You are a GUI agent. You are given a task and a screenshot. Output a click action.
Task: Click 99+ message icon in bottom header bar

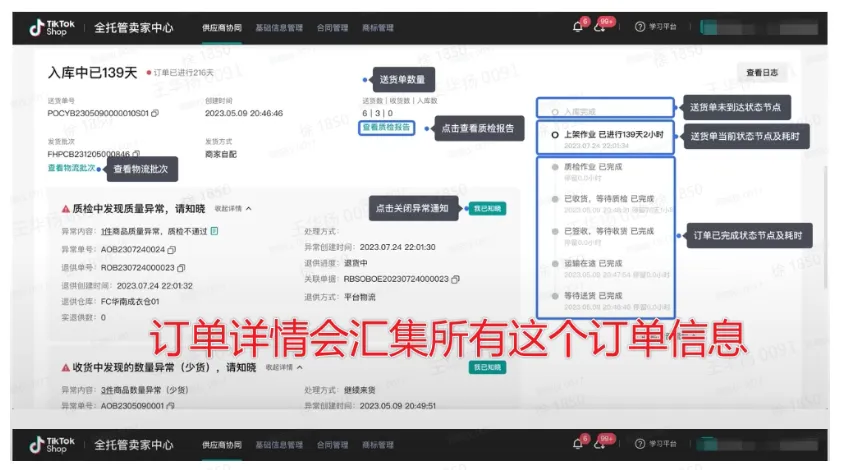599,444
